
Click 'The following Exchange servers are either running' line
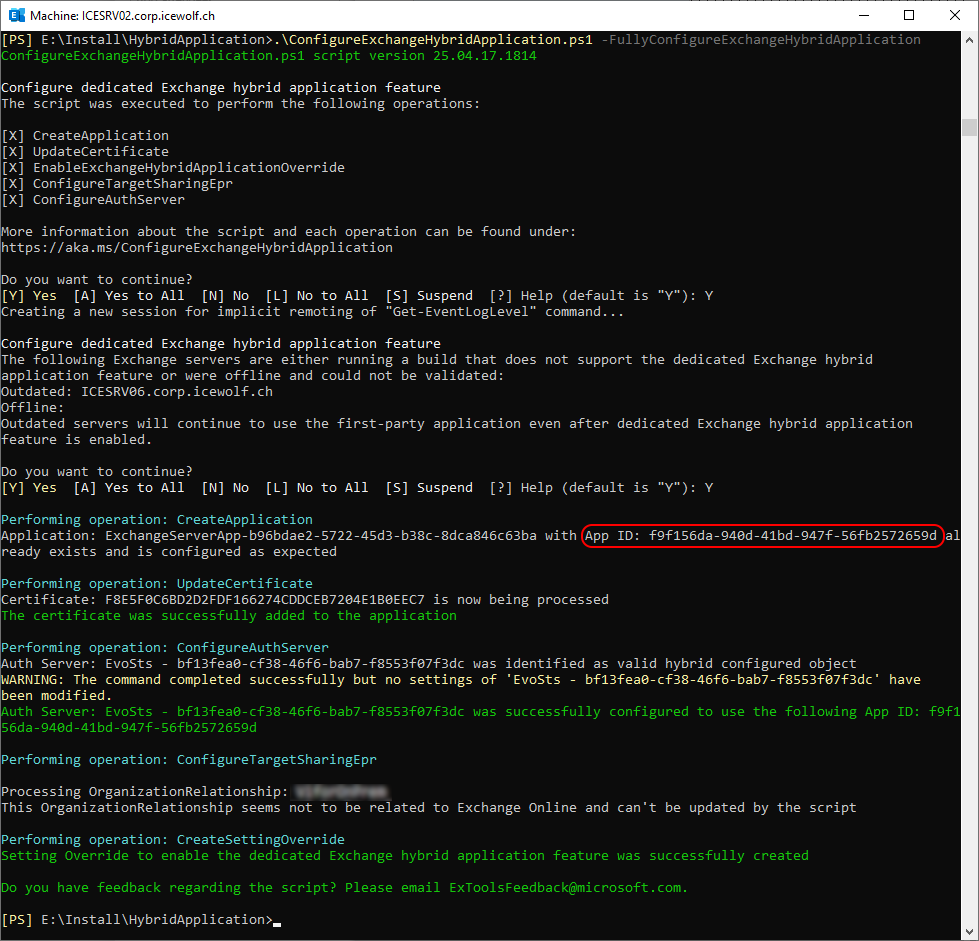click(437, 360)
